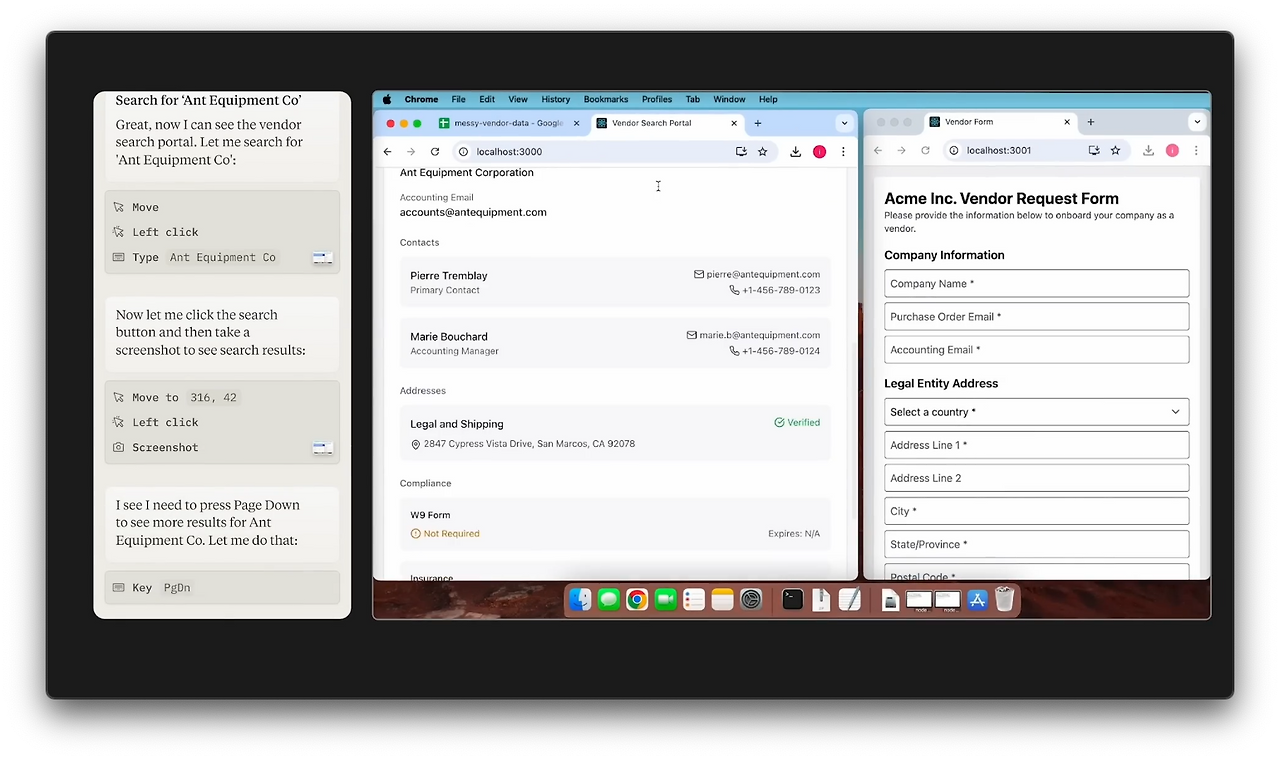Select the Vendor Search Portal tab
The image size is (1280, 760).
tap(666, 123)
